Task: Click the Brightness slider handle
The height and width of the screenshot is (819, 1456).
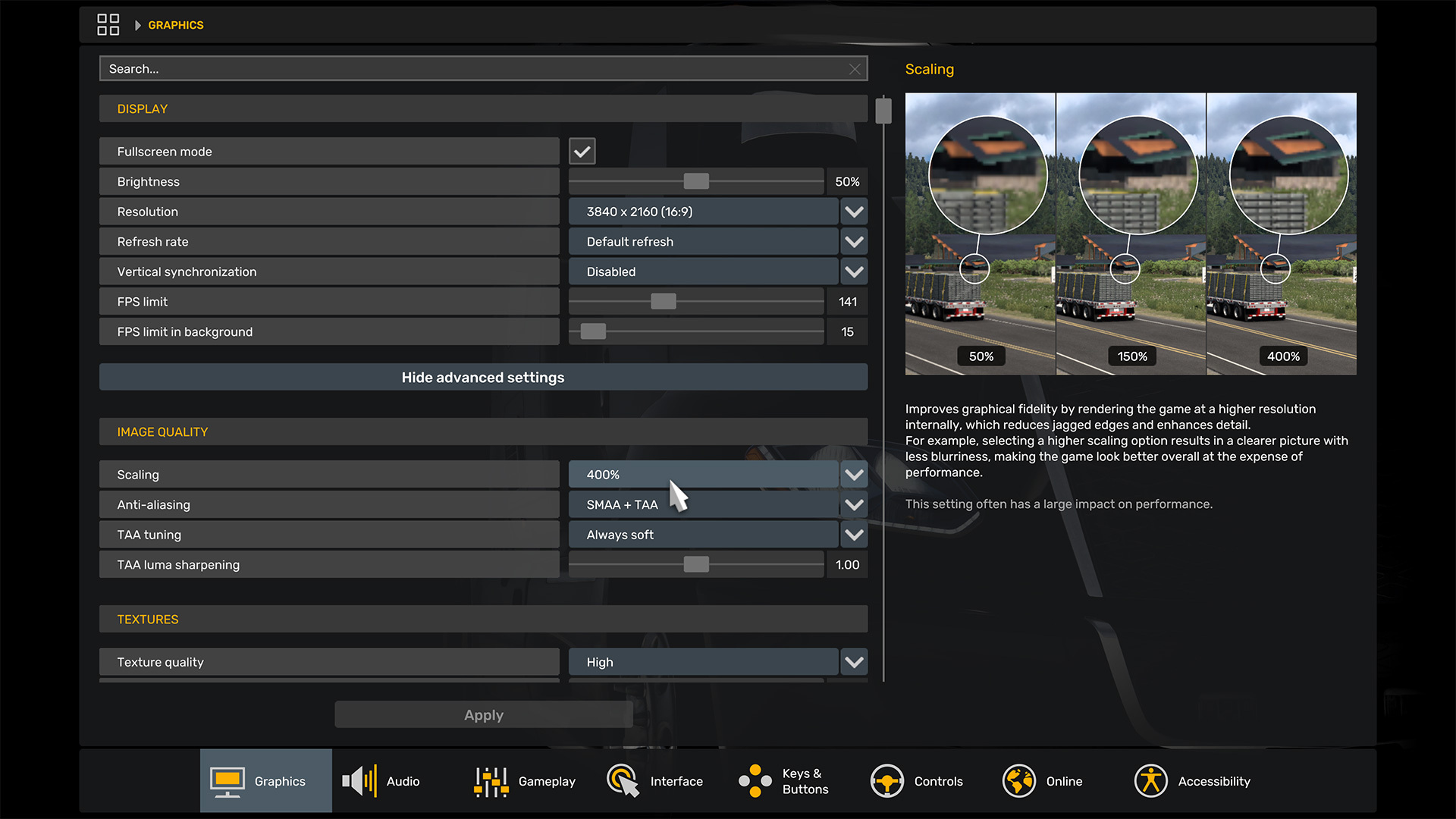Action: tap(695, 181)
